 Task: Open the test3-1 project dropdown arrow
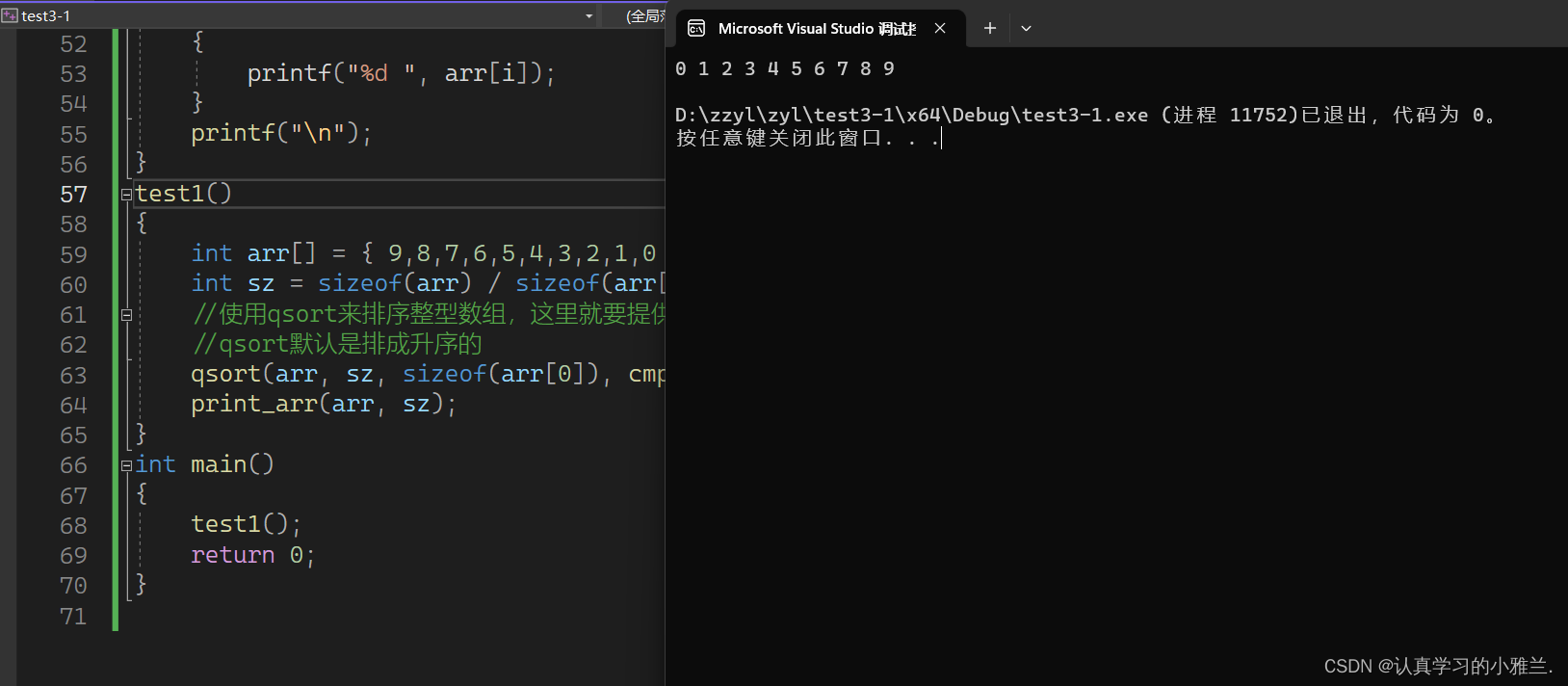(x=588, y=16)
